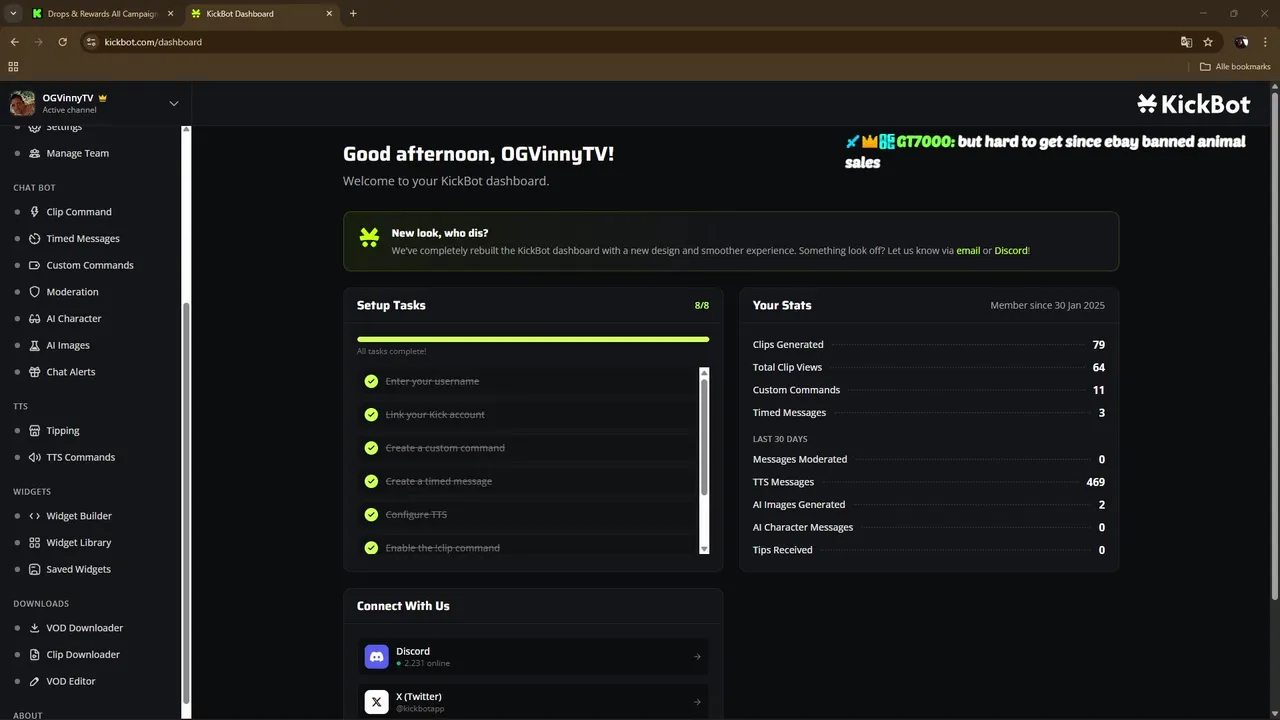Screen dimensions: 1280x720
Task: Switch to Drops & Rewards tab
Action: tap(102, 13)
